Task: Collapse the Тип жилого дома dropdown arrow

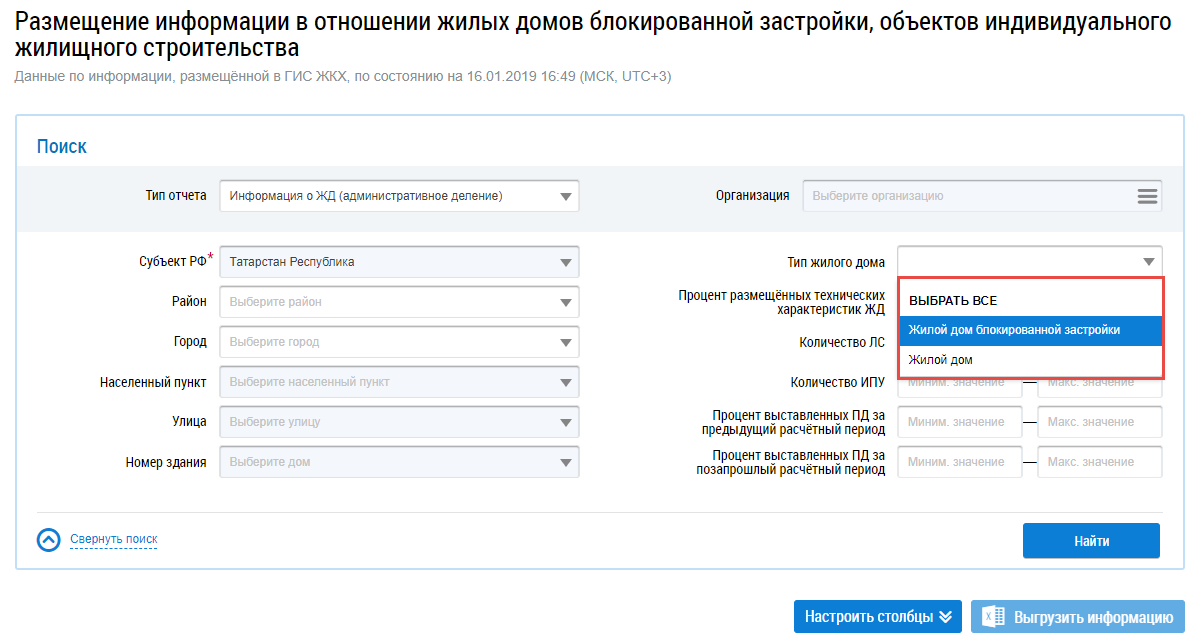Action: [1148, 262]
